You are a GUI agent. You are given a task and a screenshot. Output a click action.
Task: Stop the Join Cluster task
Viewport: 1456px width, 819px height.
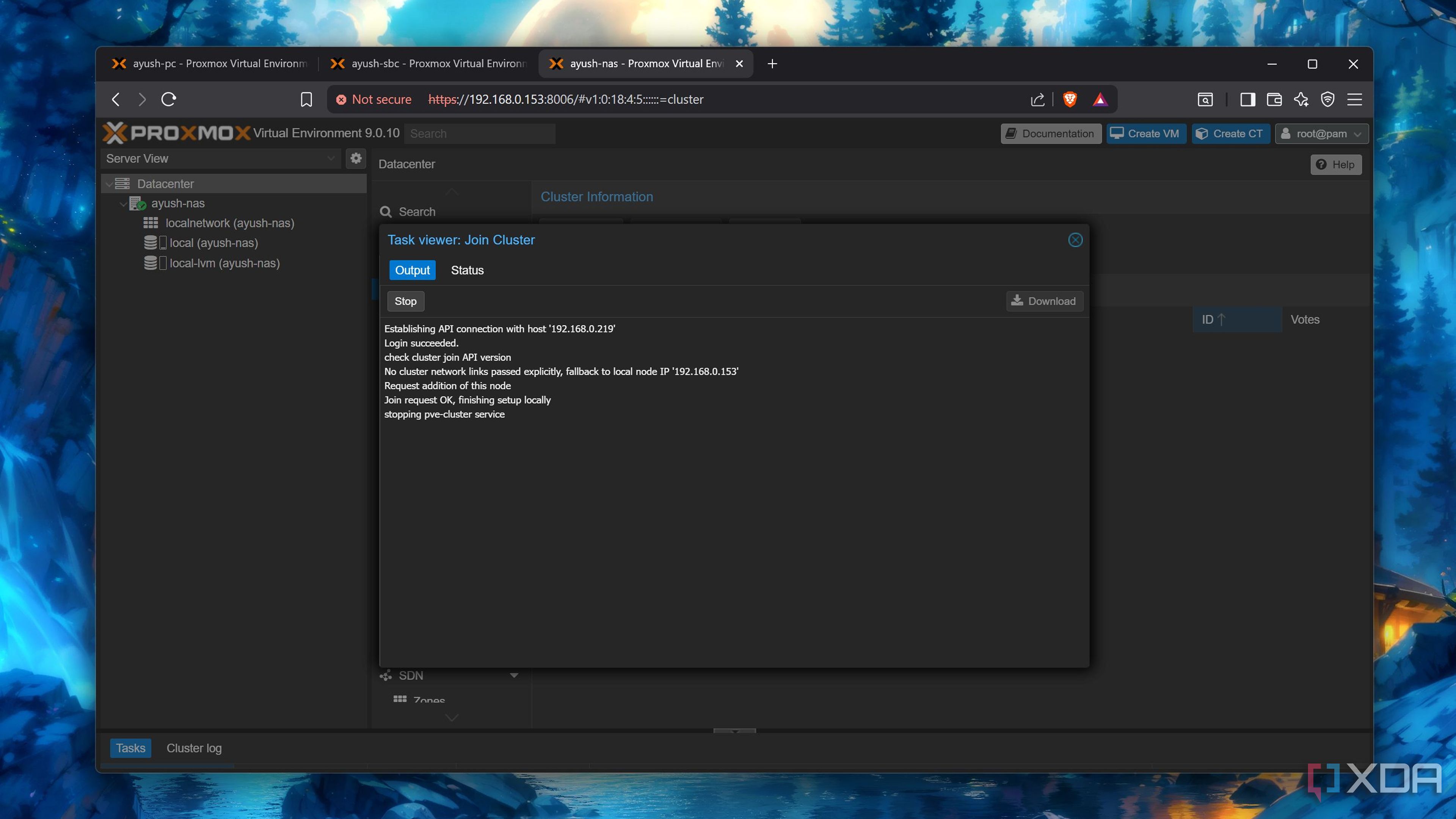(x=405, y=301)
